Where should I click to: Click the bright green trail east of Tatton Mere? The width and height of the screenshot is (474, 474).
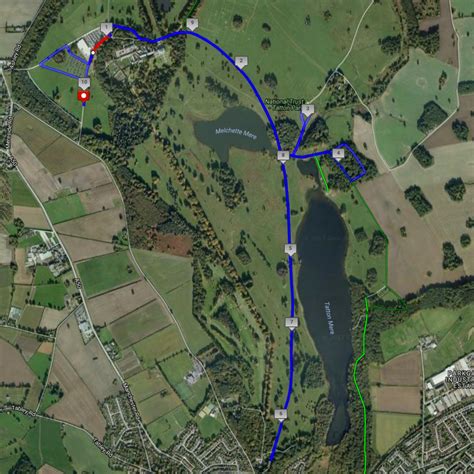(x=361, y=383)
